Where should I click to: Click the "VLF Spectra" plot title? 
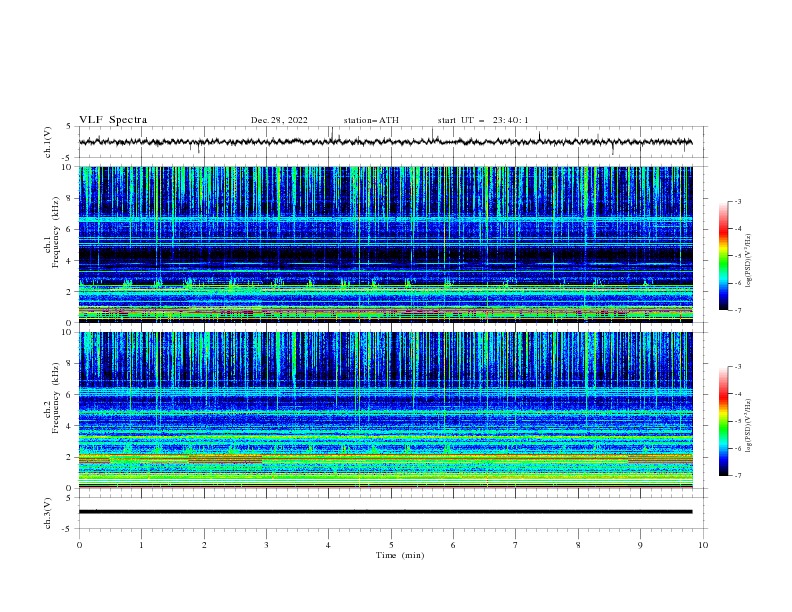pyautogui.click(x=113, y=120)
